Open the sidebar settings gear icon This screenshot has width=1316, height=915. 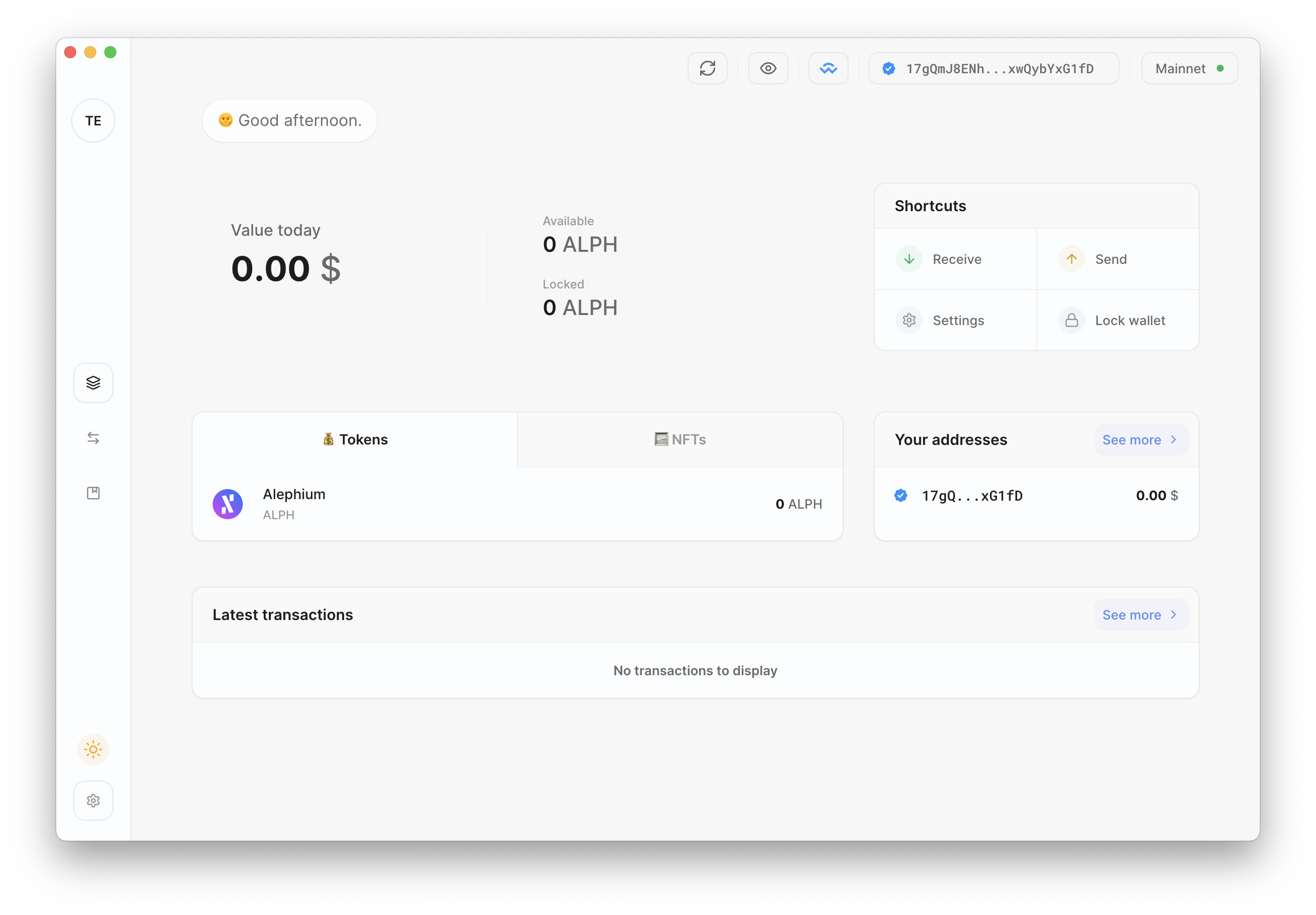(x=93, y=800)
